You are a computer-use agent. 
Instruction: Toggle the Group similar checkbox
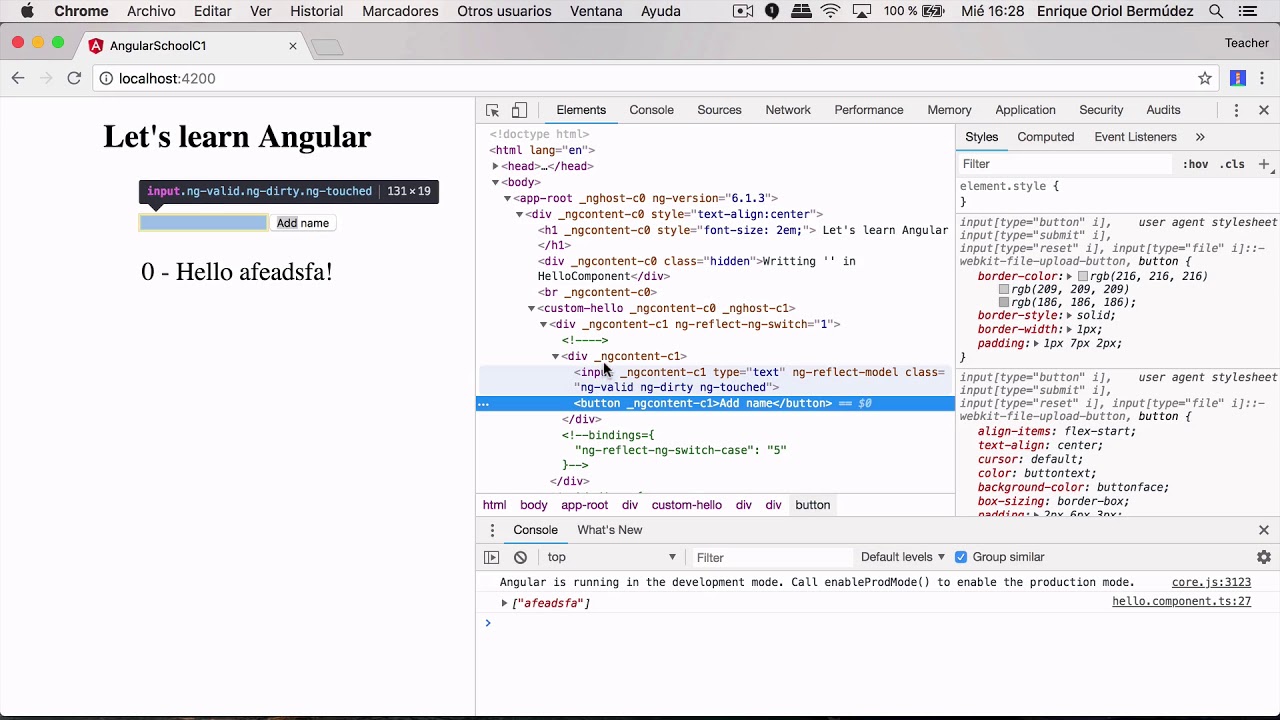[961, 557]
